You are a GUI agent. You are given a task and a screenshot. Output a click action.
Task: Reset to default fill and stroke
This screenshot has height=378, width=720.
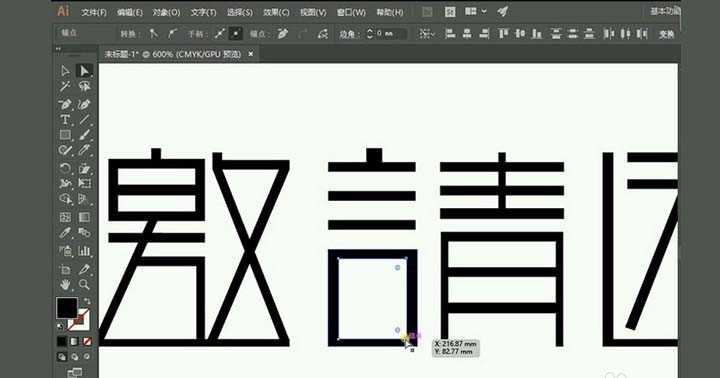[x=60, y=327]
